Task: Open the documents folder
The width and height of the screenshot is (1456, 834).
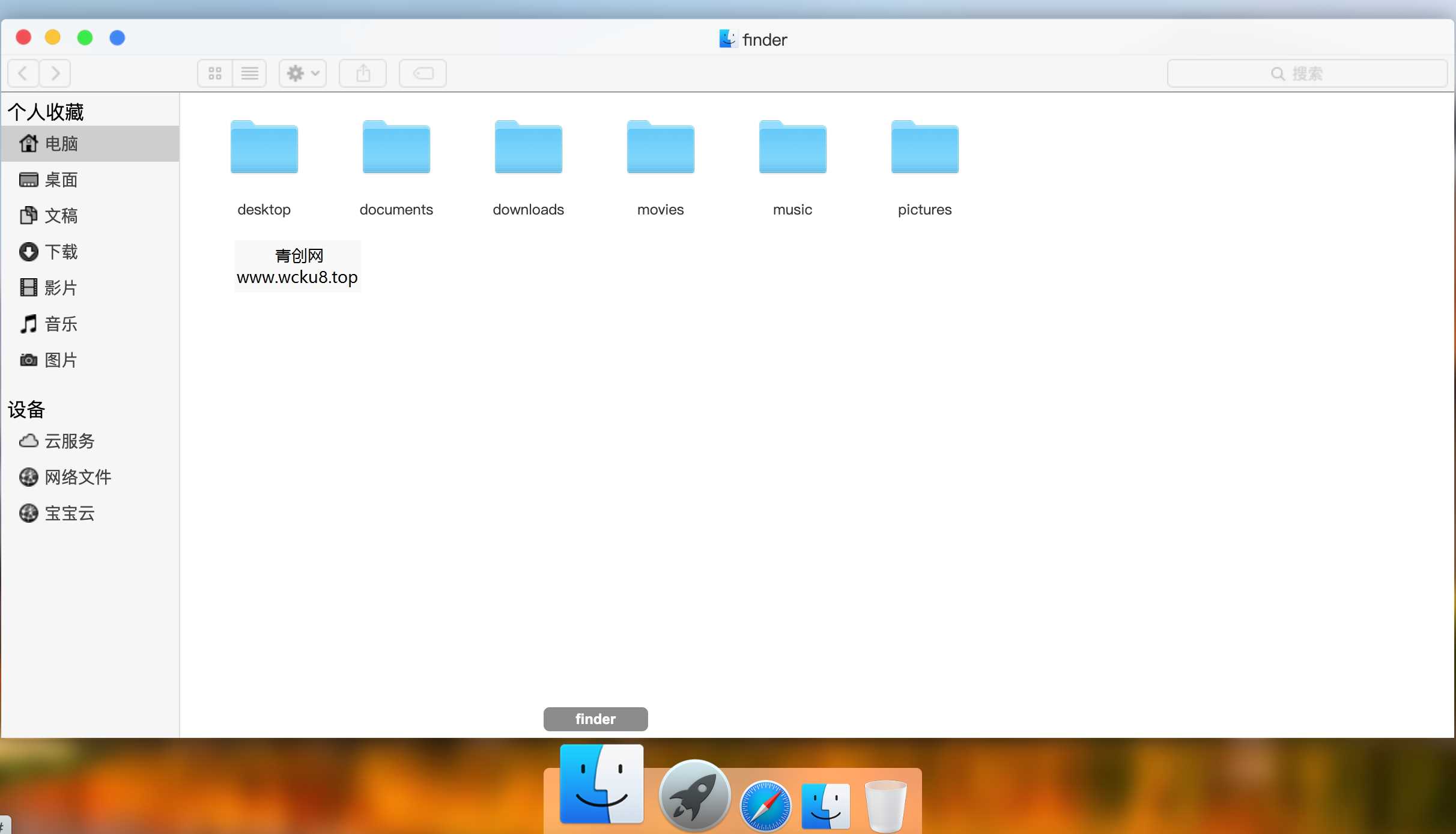Action: pyautogui.click(x=396, y=148)
